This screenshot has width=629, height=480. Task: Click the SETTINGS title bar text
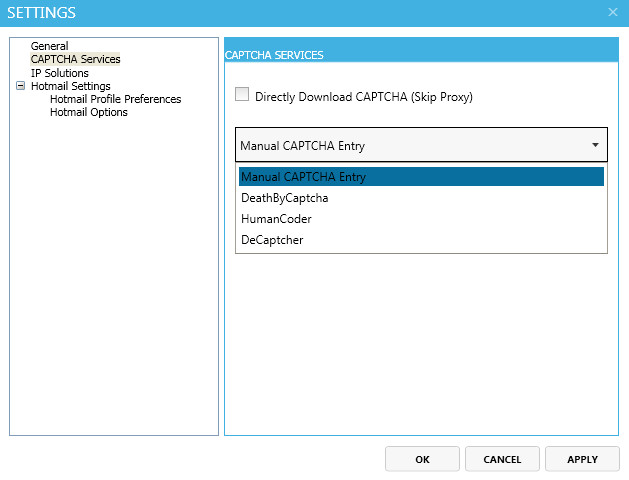click(x=42, y=13)
